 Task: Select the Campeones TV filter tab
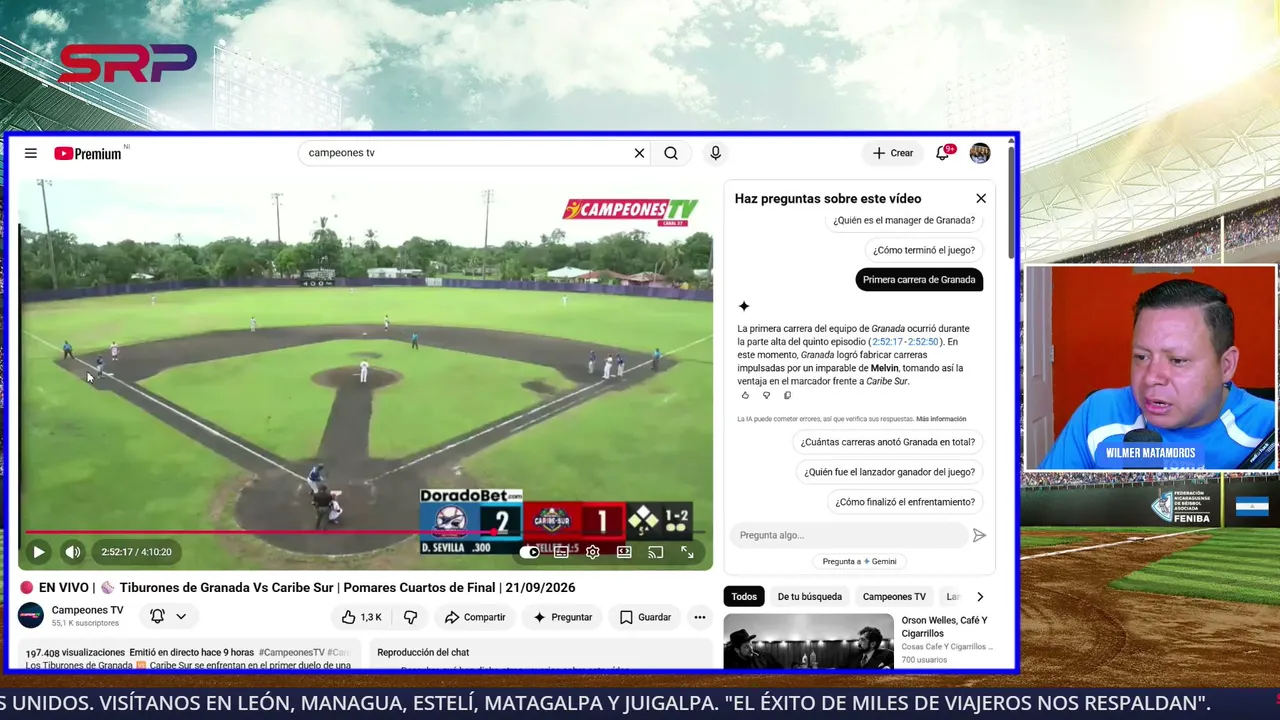[894, 597]
